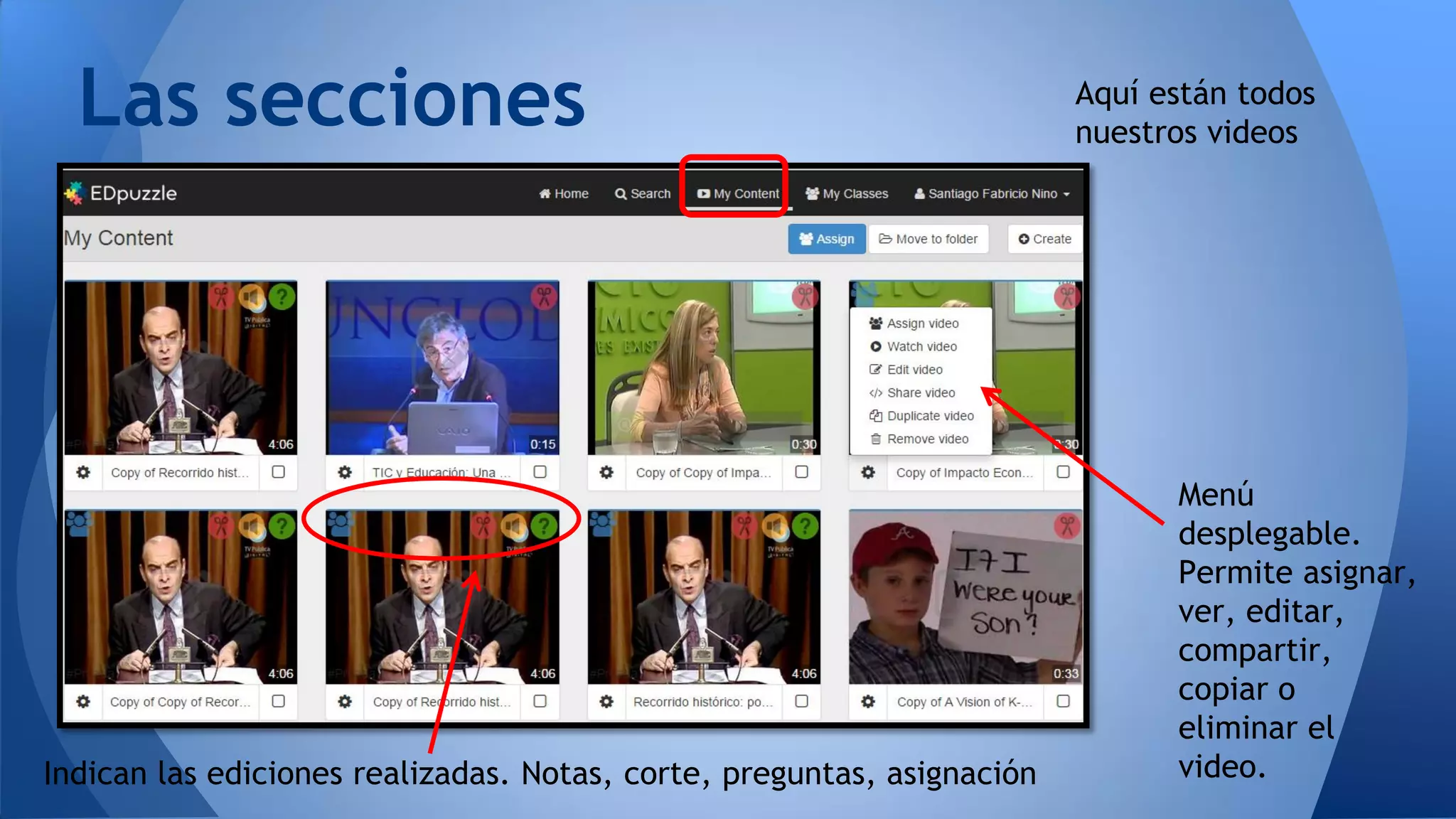Click scissors icon on Copy of Copy of Impa... thumbnail

(806, 296)
